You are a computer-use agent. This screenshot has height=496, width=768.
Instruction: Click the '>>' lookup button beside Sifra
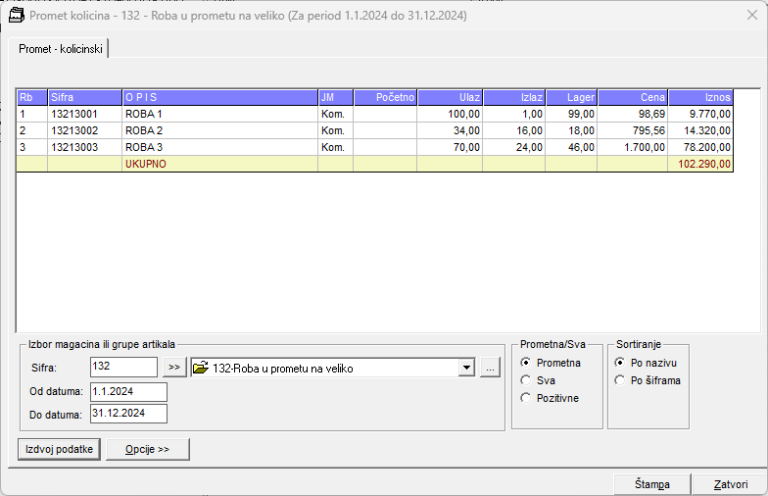click(174, 368)
